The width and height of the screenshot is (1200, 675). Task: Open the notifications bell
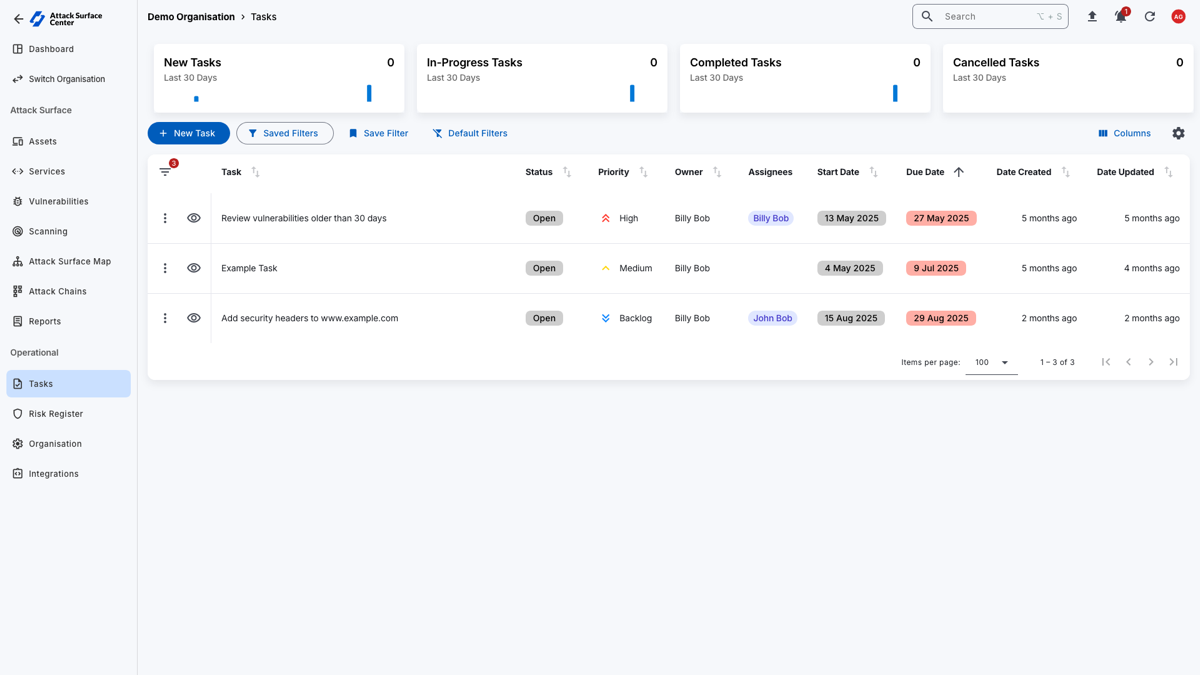coord(1120,16)
